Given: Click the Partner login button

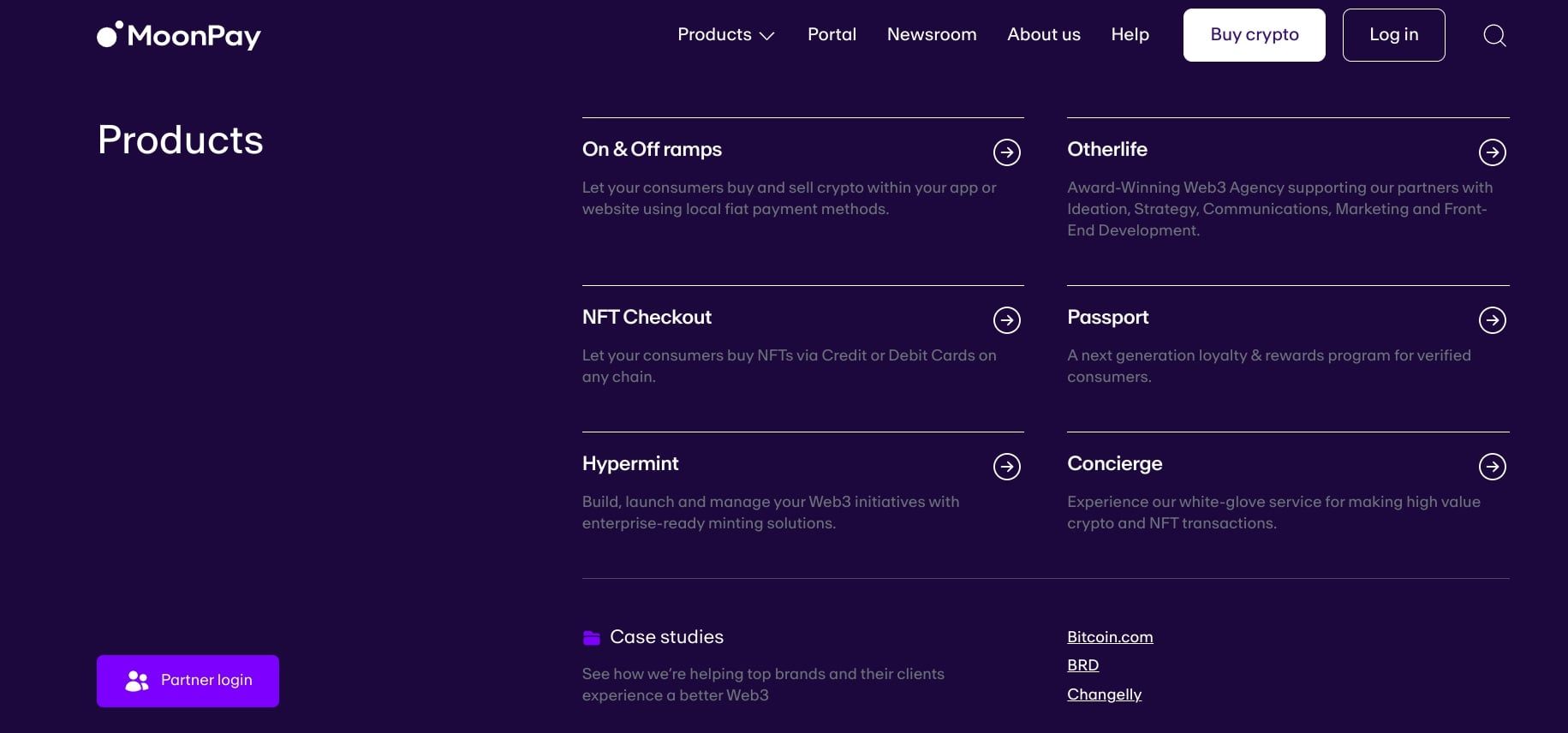Looking at the screenshot, I should [x=188, y=681].
